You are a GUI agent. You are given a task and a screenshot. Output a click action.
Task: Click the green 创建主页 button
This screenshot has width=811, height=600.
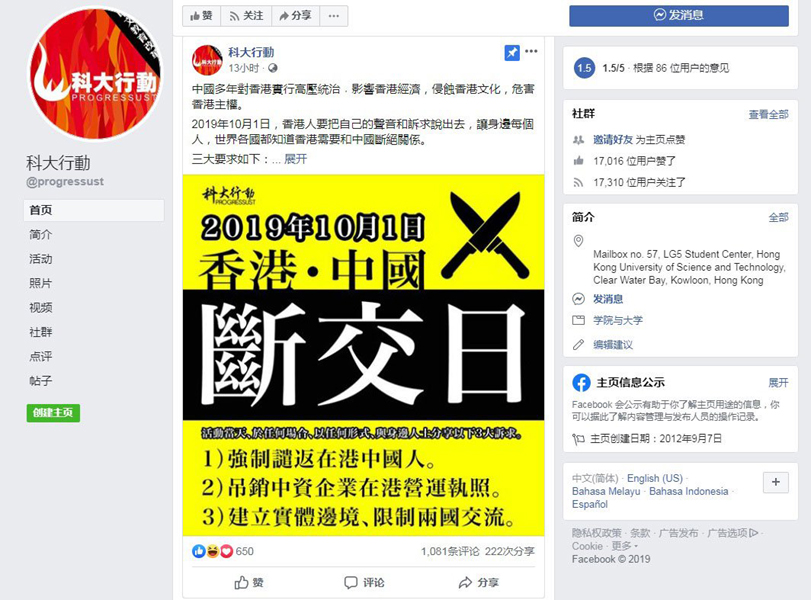point(53,413)
